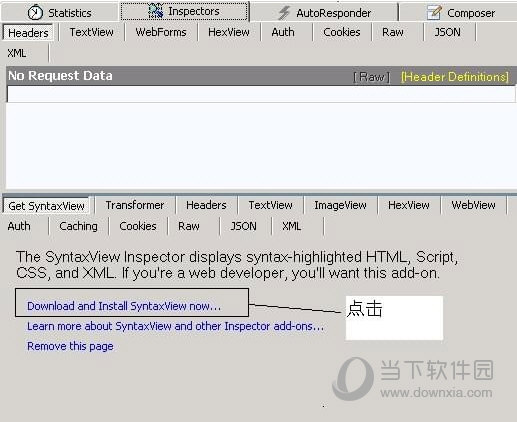Switch to the Composer tab

(458, 12)
